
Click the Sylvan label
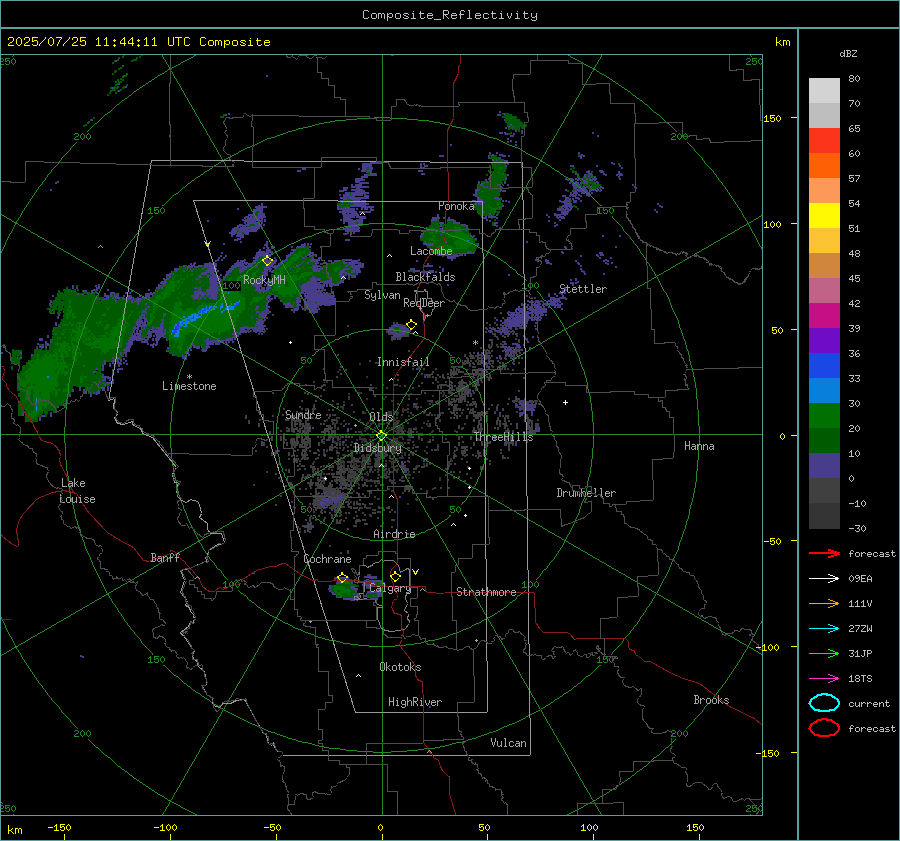coord(382,295)
